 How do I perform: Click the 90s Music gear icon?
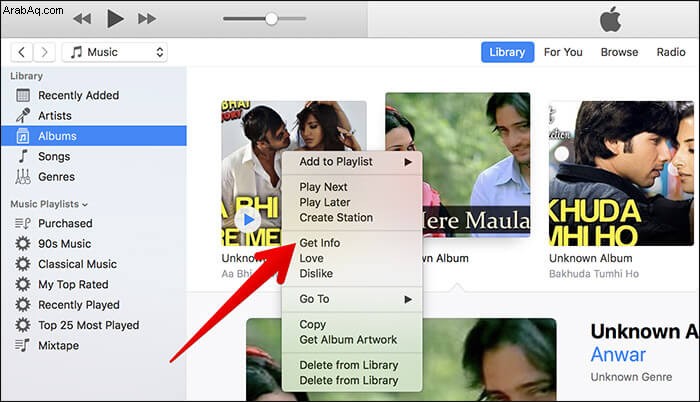(x=23, y=243)
